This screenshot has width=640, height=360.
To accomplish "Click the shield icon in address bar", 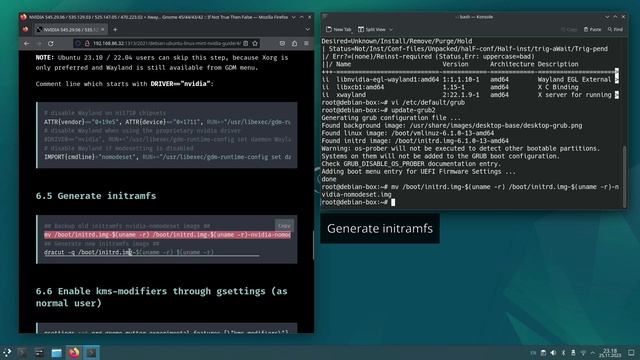I will point(78,43).
